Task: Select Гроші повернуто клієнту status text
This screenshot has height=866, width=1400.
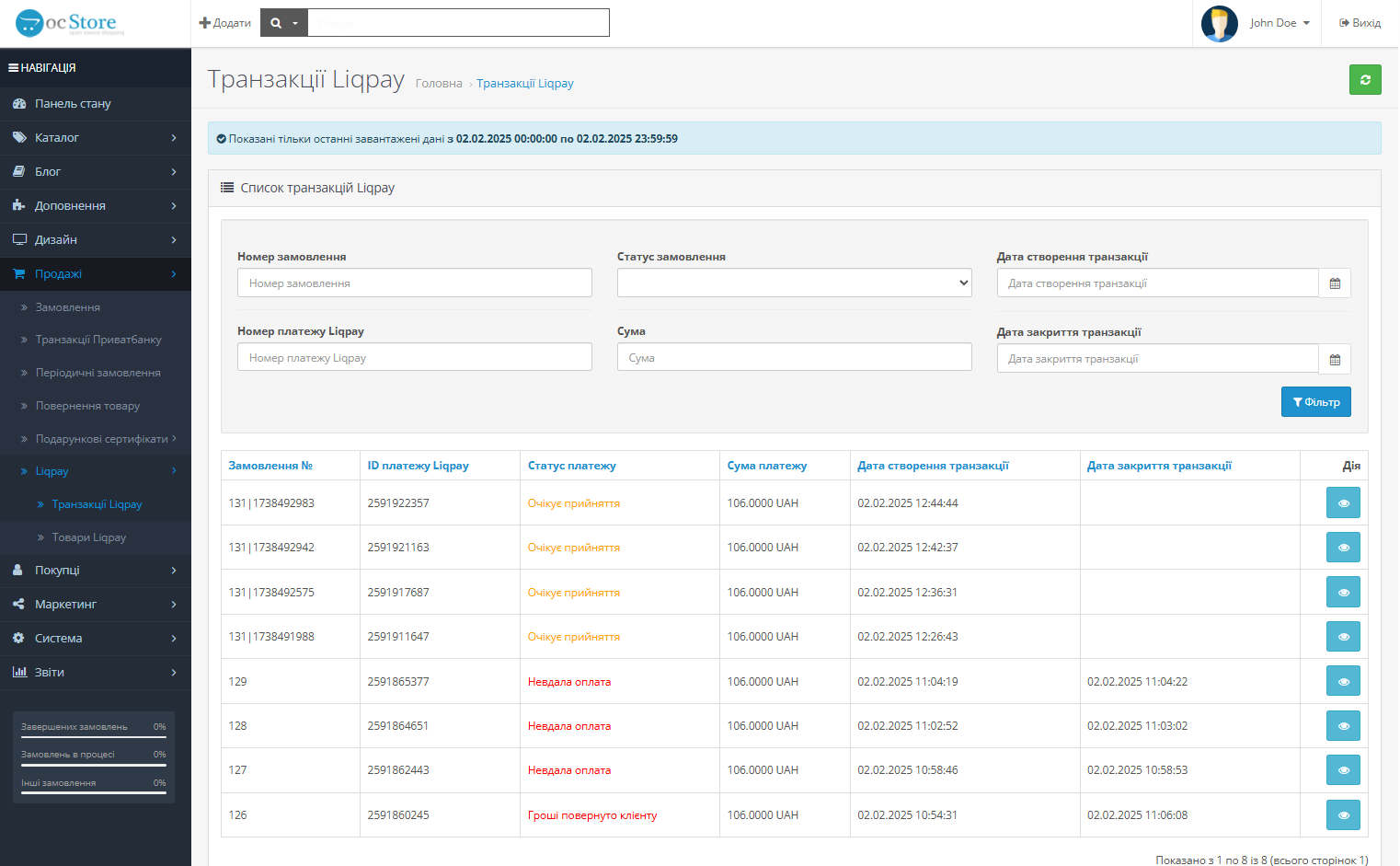Action: pos(592,815)
